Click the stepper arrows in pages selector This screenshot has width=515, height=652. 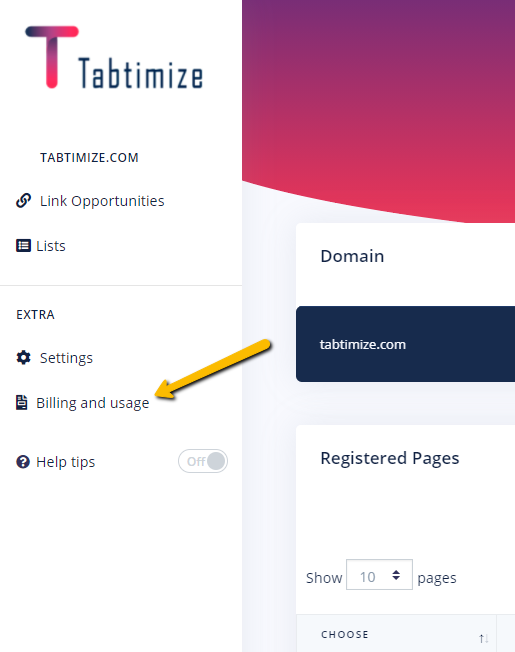pos(396,575)
